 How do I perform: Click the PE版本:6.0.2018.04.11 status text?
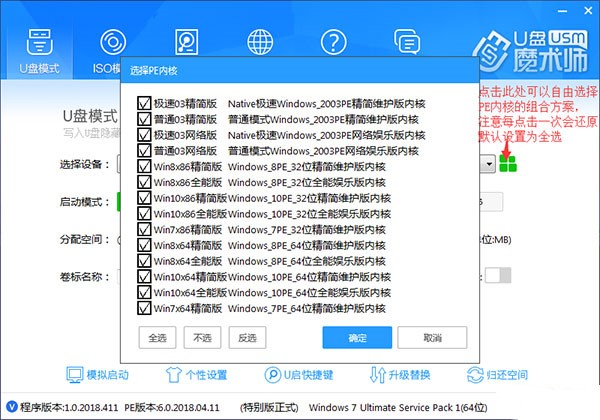172,407
